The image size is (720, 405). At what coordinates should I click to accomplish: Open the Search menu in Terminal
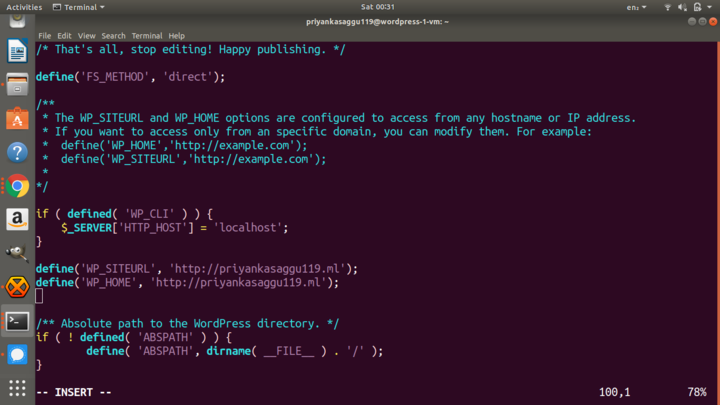point(113,35)
